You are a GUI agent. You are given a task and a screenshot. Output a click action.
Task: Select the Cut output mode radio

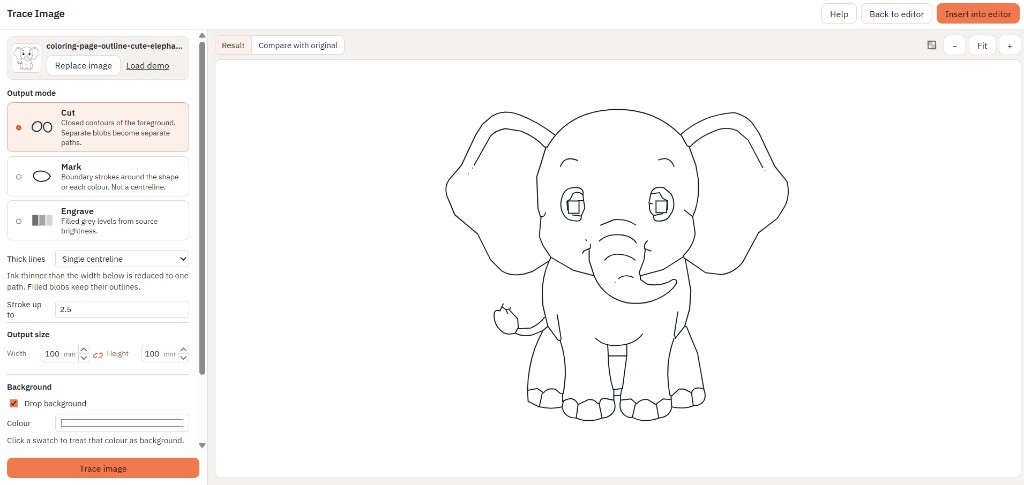18,127
